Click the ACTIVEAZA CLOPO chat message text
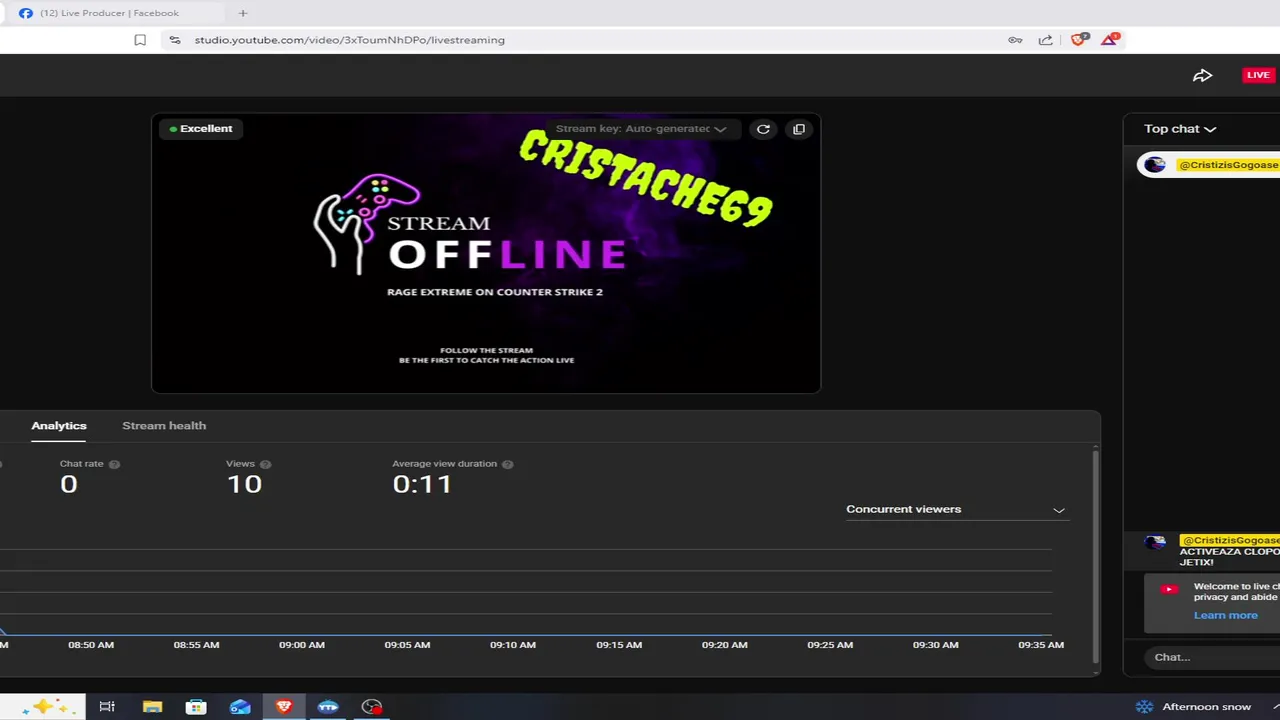1280x720 pixels. tap(1229, 557)
